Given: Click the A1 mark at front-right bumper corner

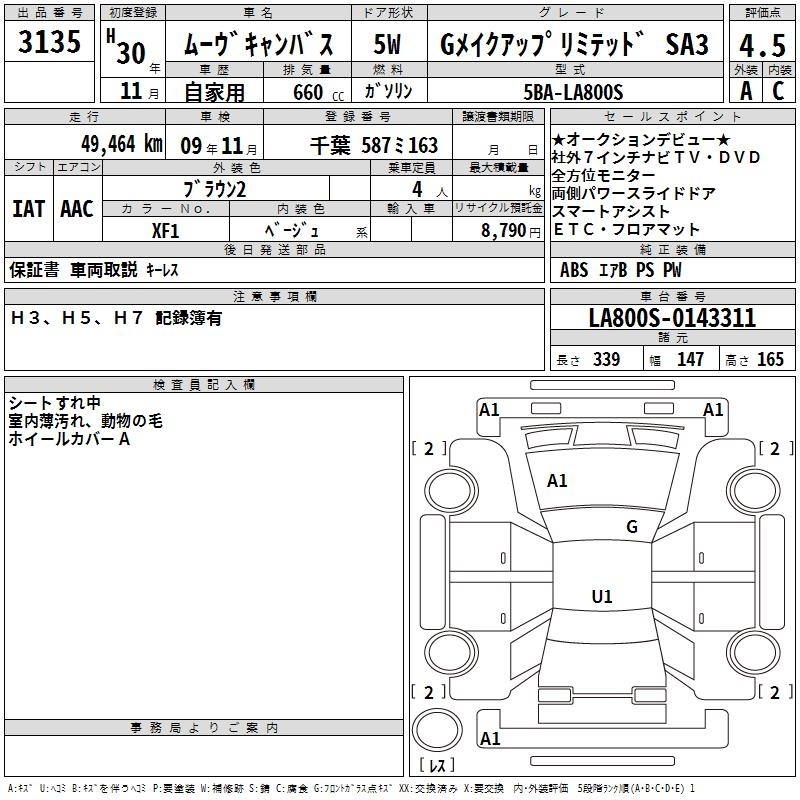Looking at the screenshot, I should pos(713,410).
